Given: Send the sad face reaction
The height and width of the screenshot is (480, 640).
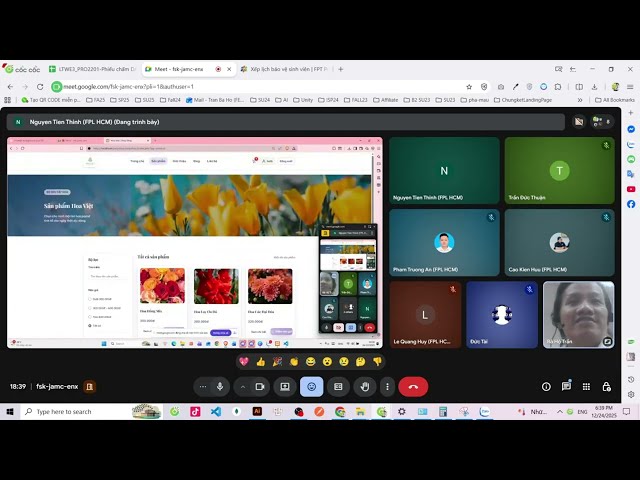Looking at the screenshot, I should click(344, 361).
